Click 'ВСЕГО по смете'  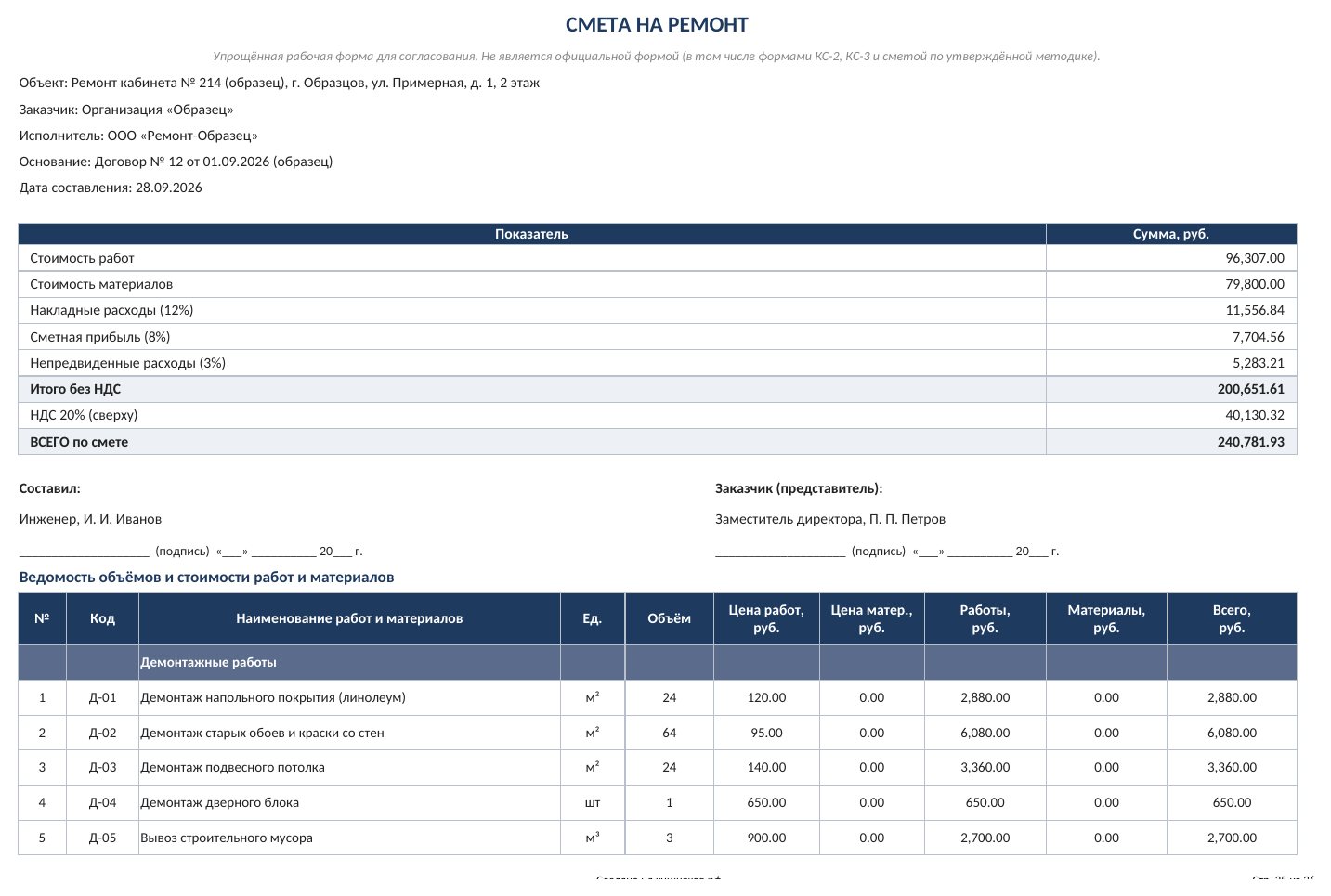click(x=79, y=442)
